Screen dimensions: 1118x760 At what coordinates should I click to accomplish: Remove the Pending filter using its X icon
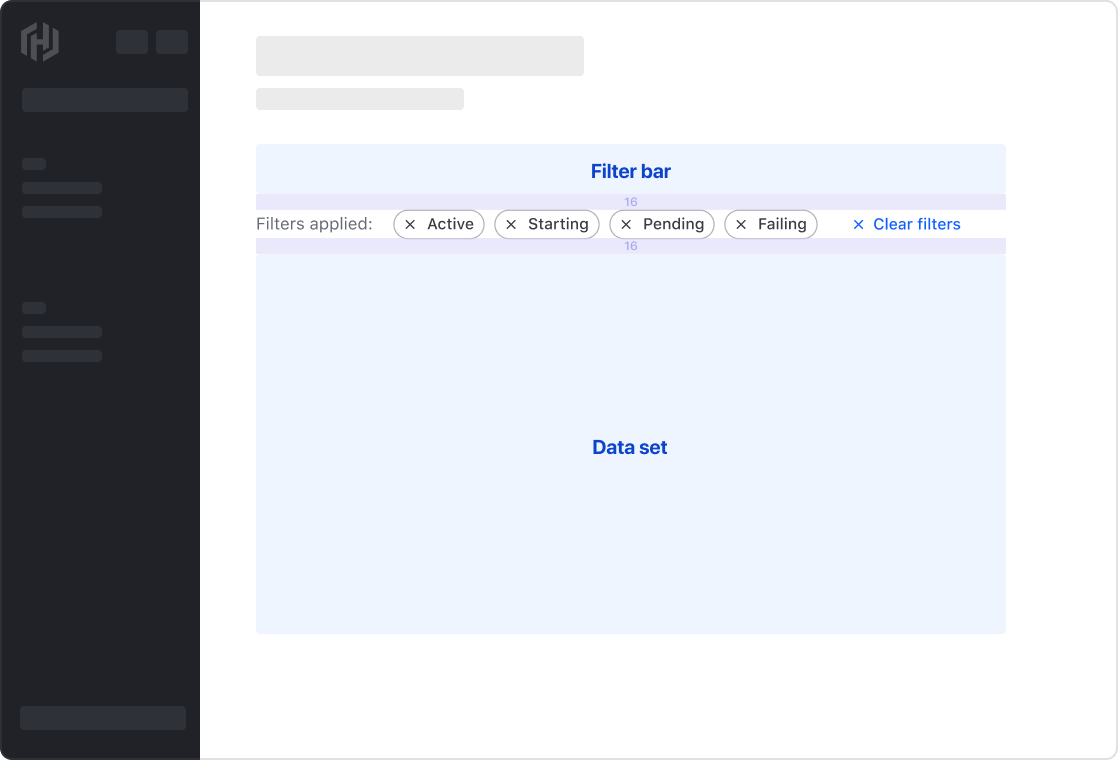[x=626, y=224]
